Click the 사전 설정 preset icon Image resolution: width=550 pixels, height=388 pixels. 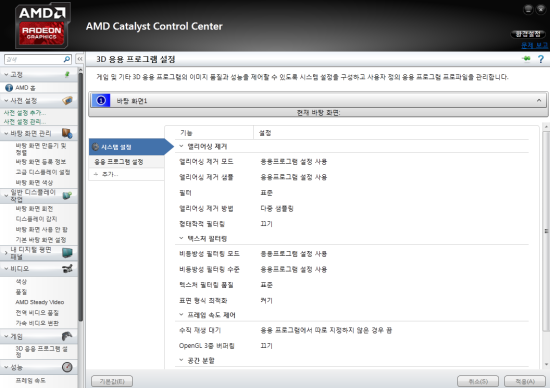click(x=67, y=101)
